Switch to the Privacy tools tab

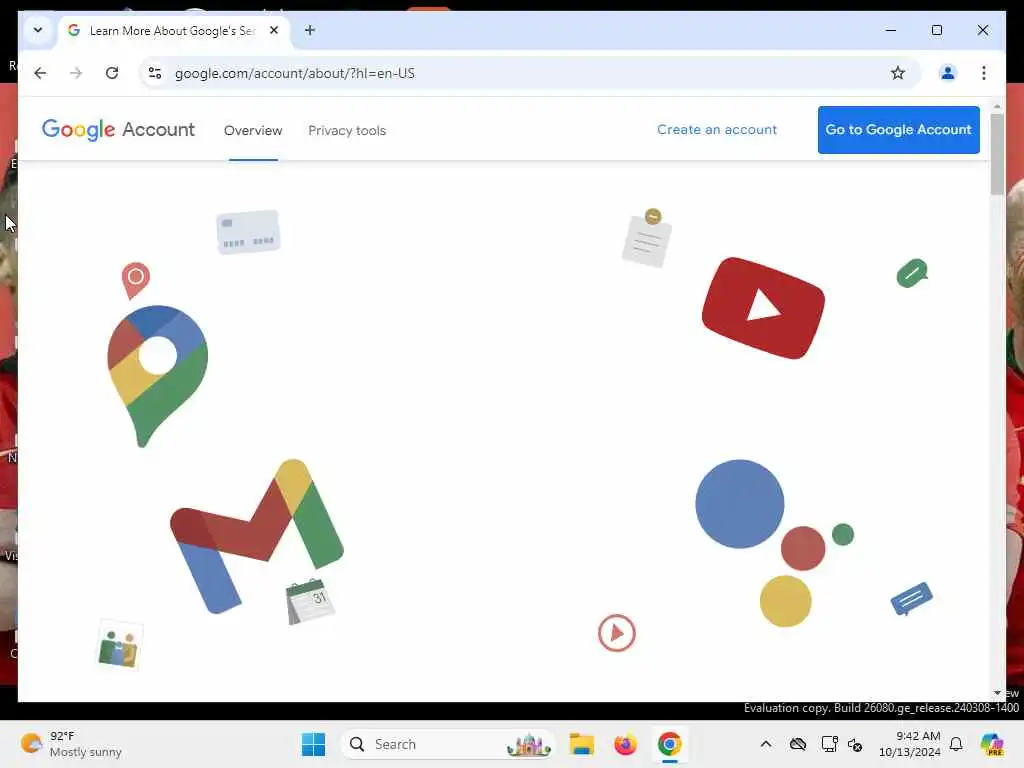click(x=347, y=130)
